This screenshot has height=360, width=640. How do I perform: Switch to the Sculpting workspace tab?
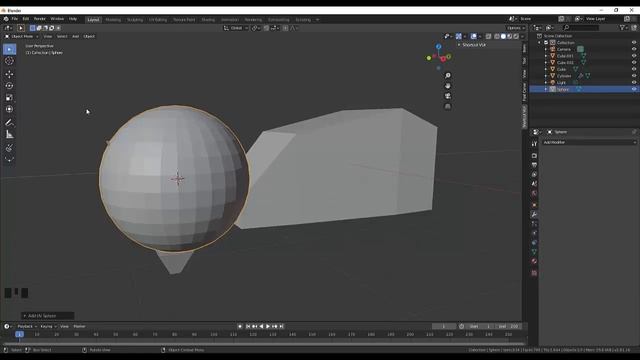[x=135, y=20]
